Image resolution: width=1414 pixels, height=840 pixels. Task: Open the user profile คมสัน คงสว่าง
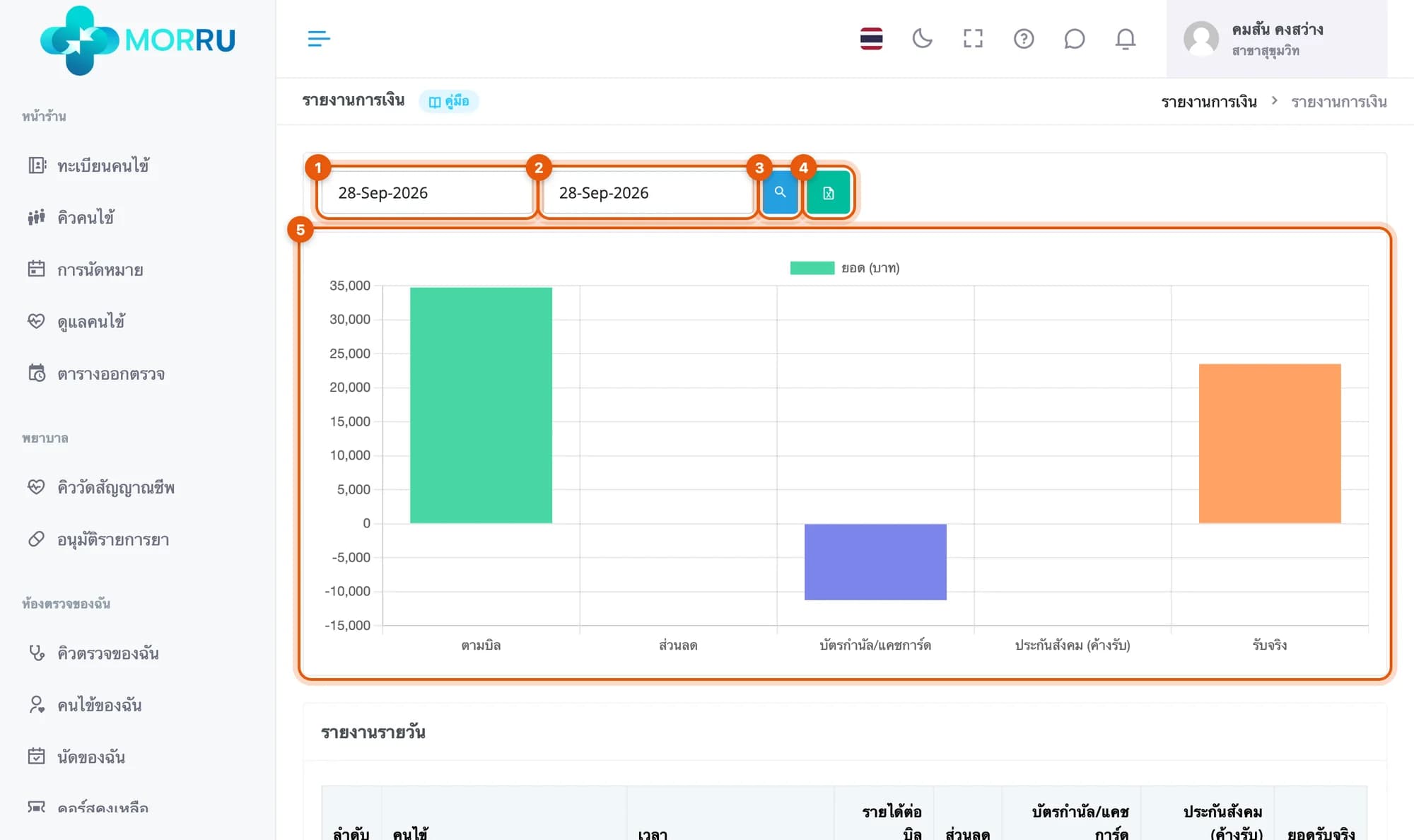tap(1276, 39)
